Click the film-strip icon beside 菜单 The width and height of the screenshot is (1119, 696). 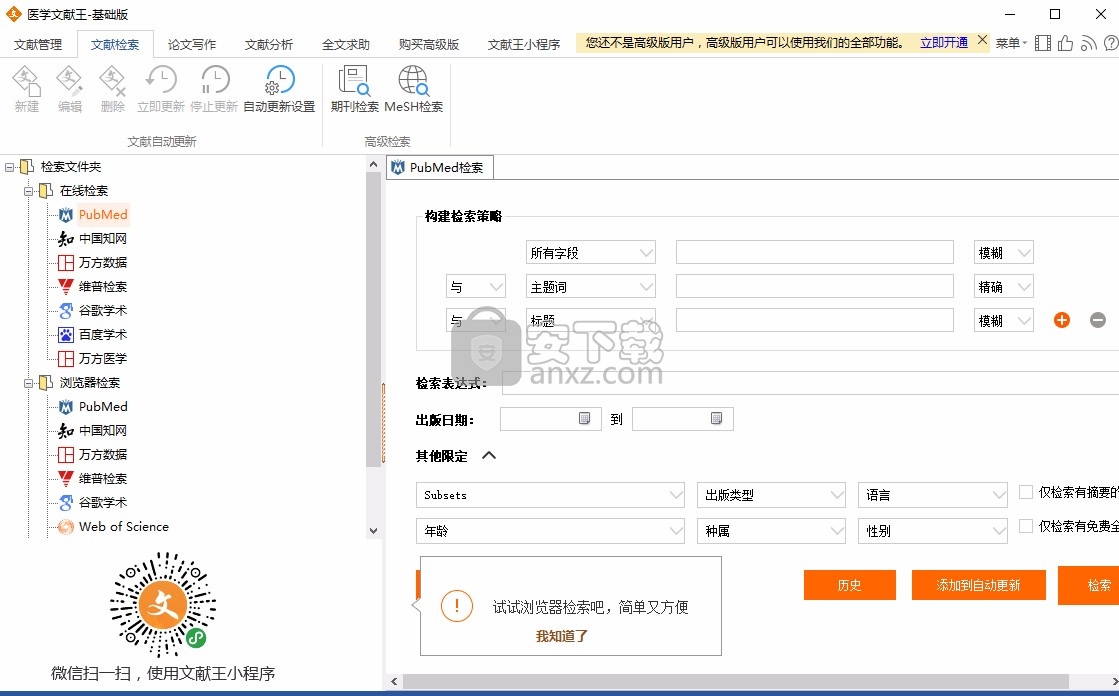[x=1043, y=43]
